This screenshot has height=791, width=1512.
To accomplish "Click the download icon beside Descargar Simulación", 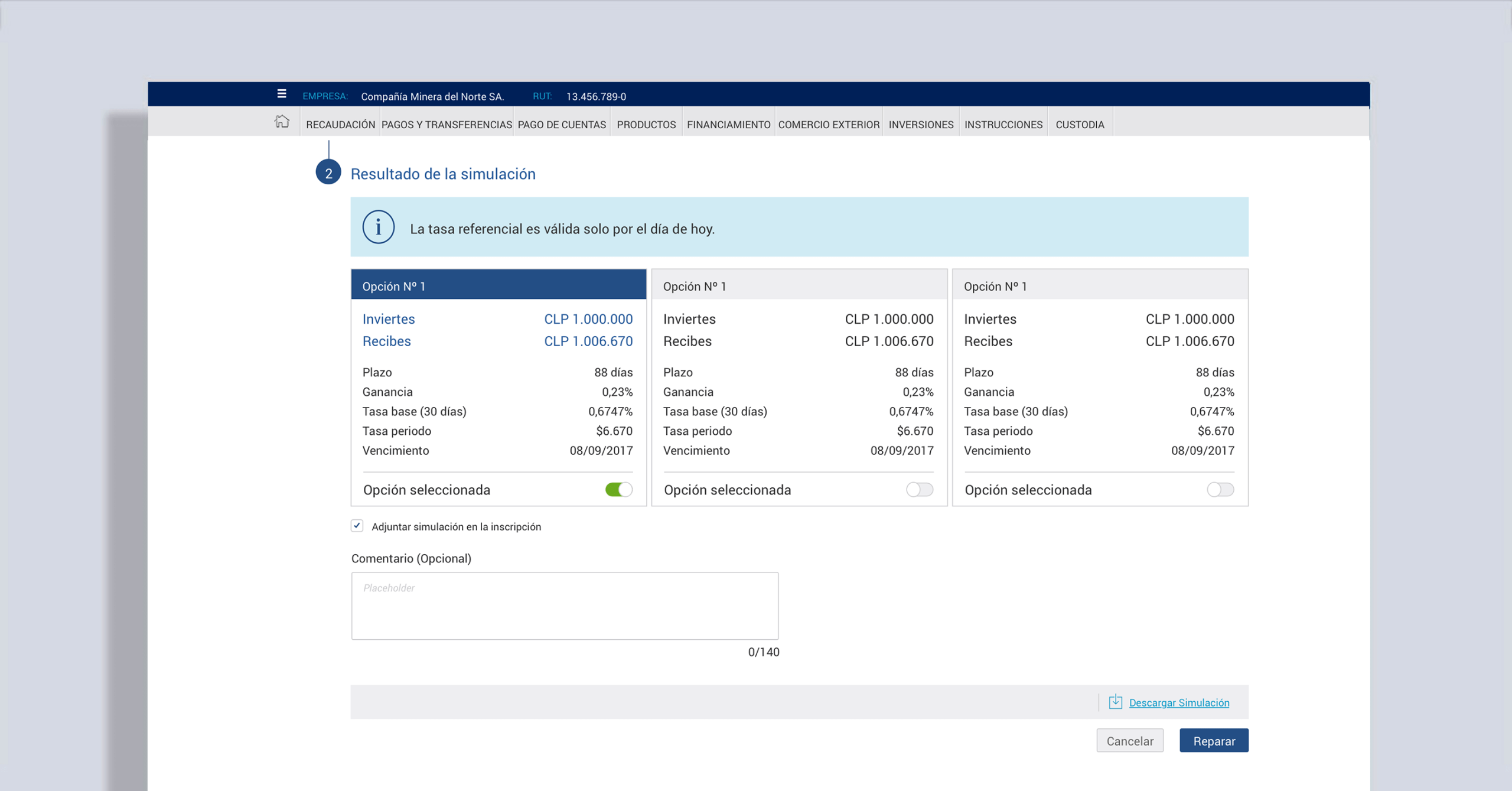I will coord(1115,702).
